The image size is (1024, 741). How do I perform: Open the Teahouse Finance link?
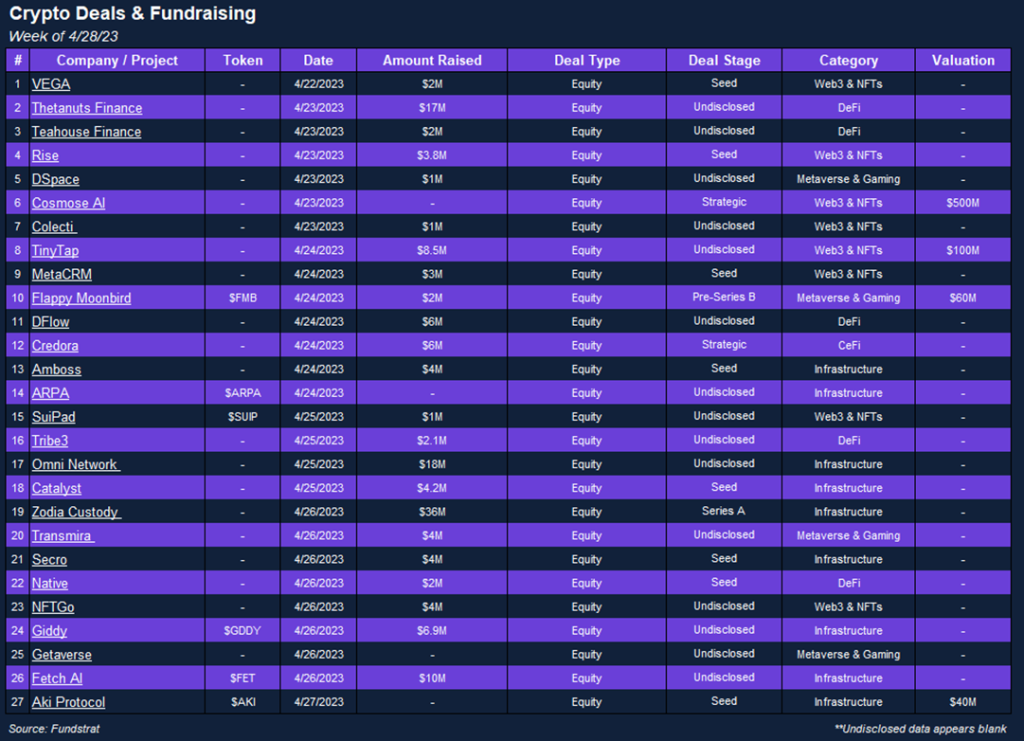pos(86,132)
